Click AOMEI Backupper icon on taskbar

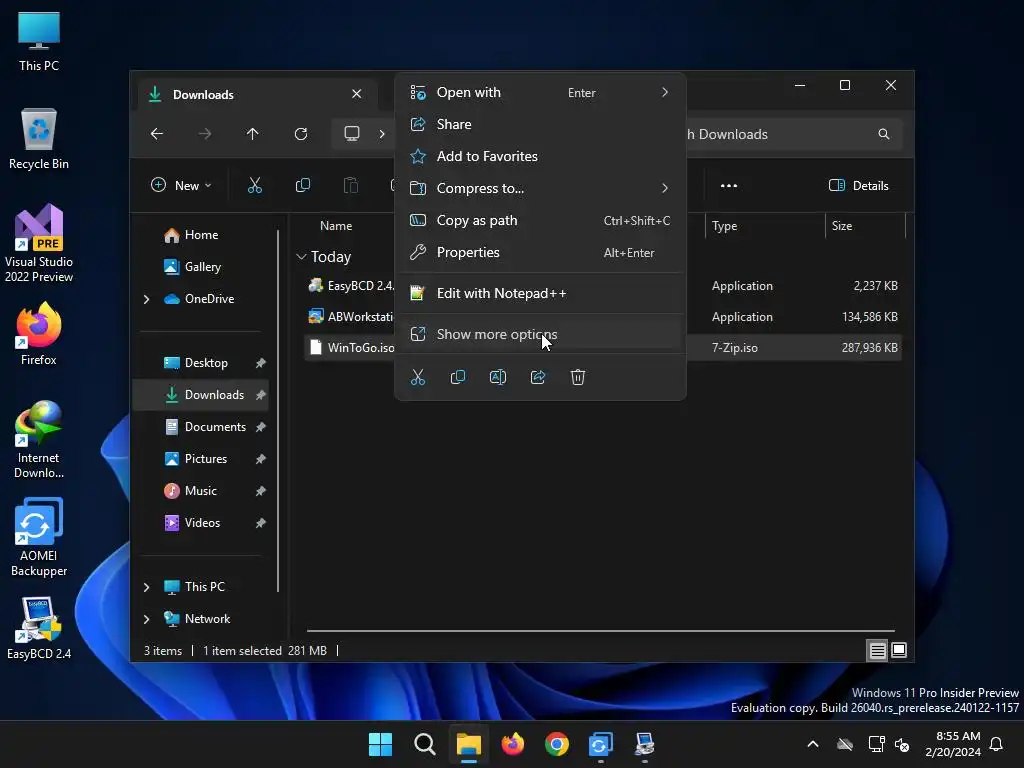pos(601,744)
